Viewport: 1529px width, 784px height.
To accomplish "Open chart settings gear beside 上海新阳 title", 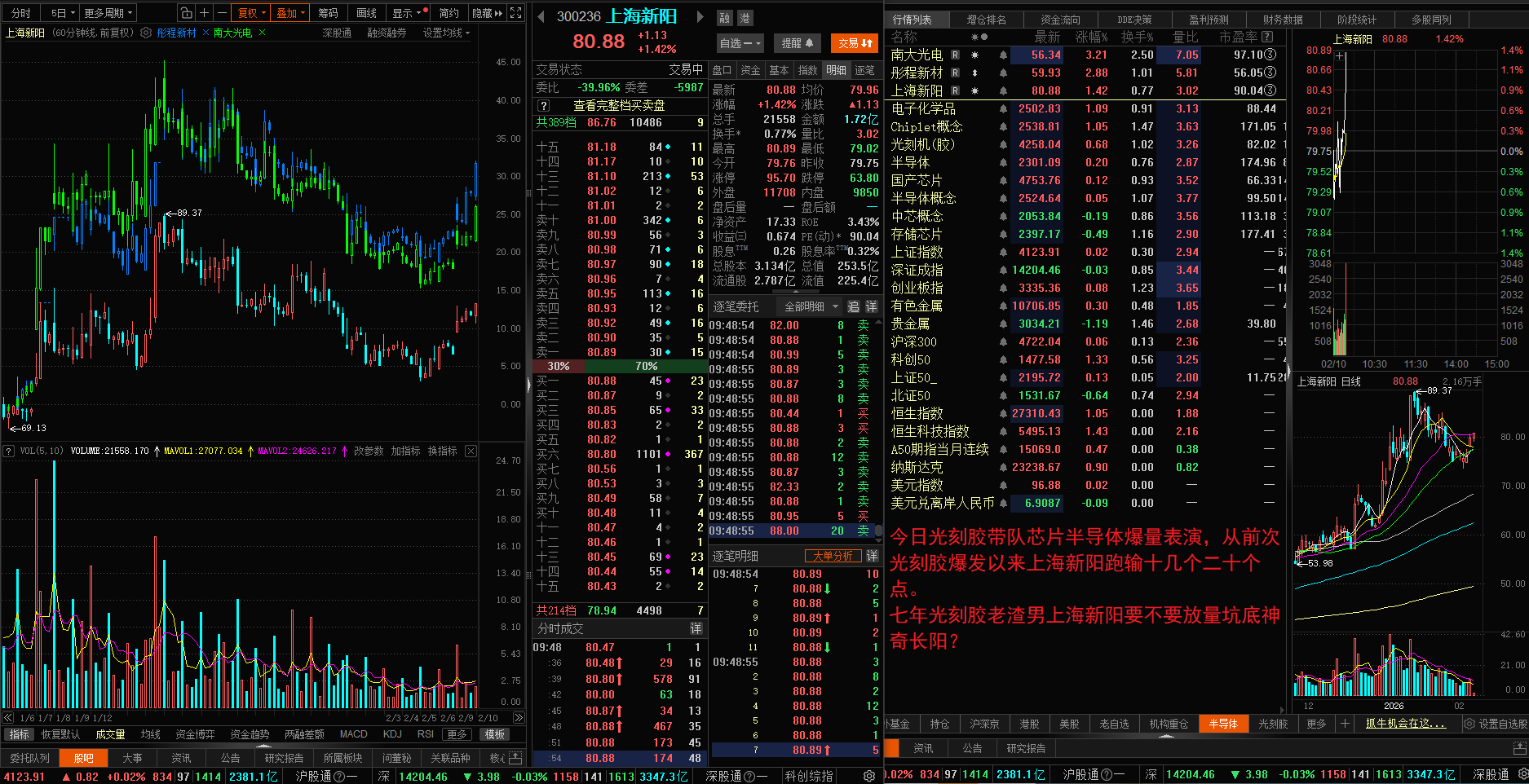I will pyautogui.click(x=146, y=33).
